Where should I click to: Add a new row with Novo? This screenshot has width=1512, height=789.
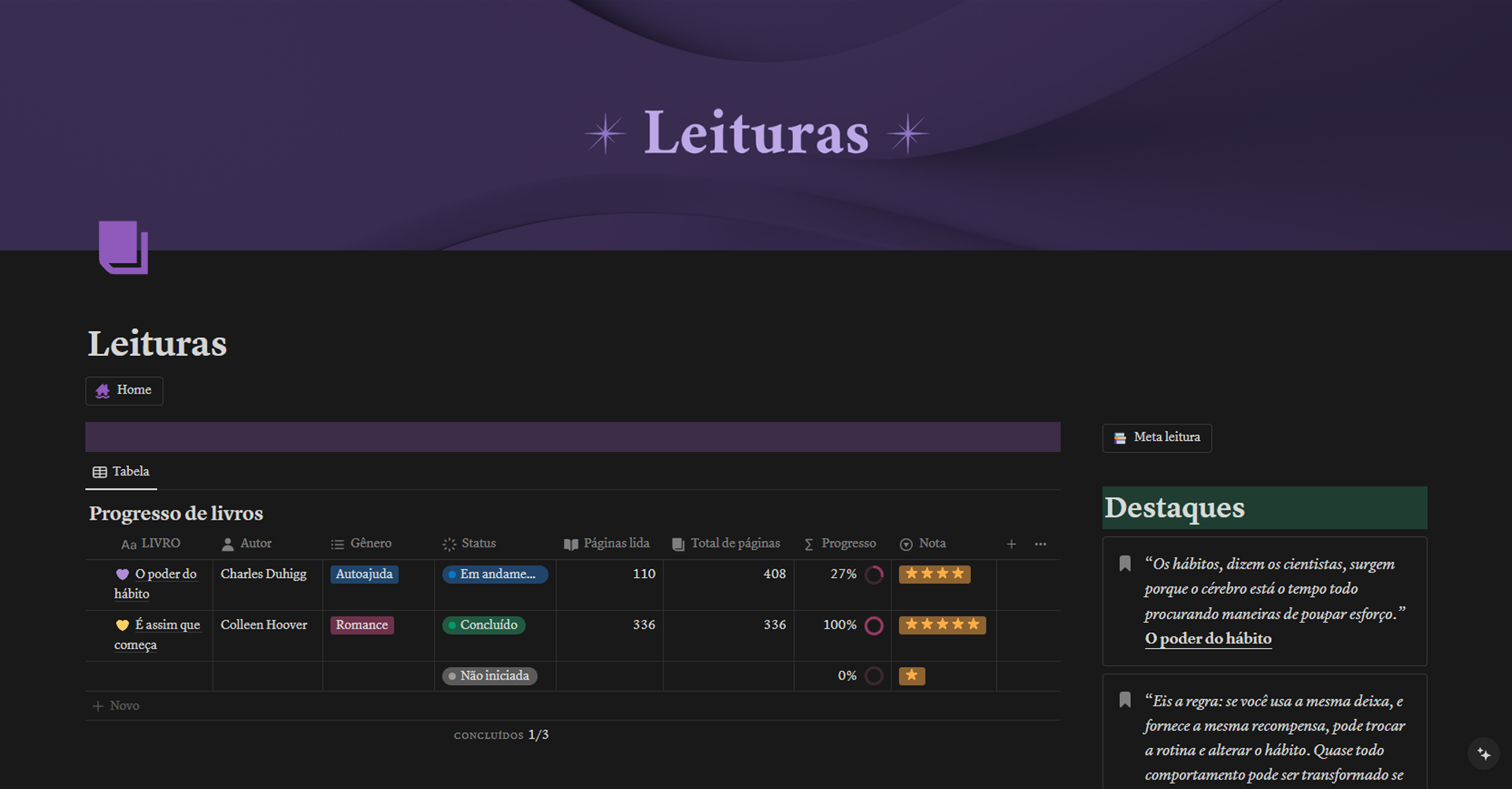click(117, 706)
